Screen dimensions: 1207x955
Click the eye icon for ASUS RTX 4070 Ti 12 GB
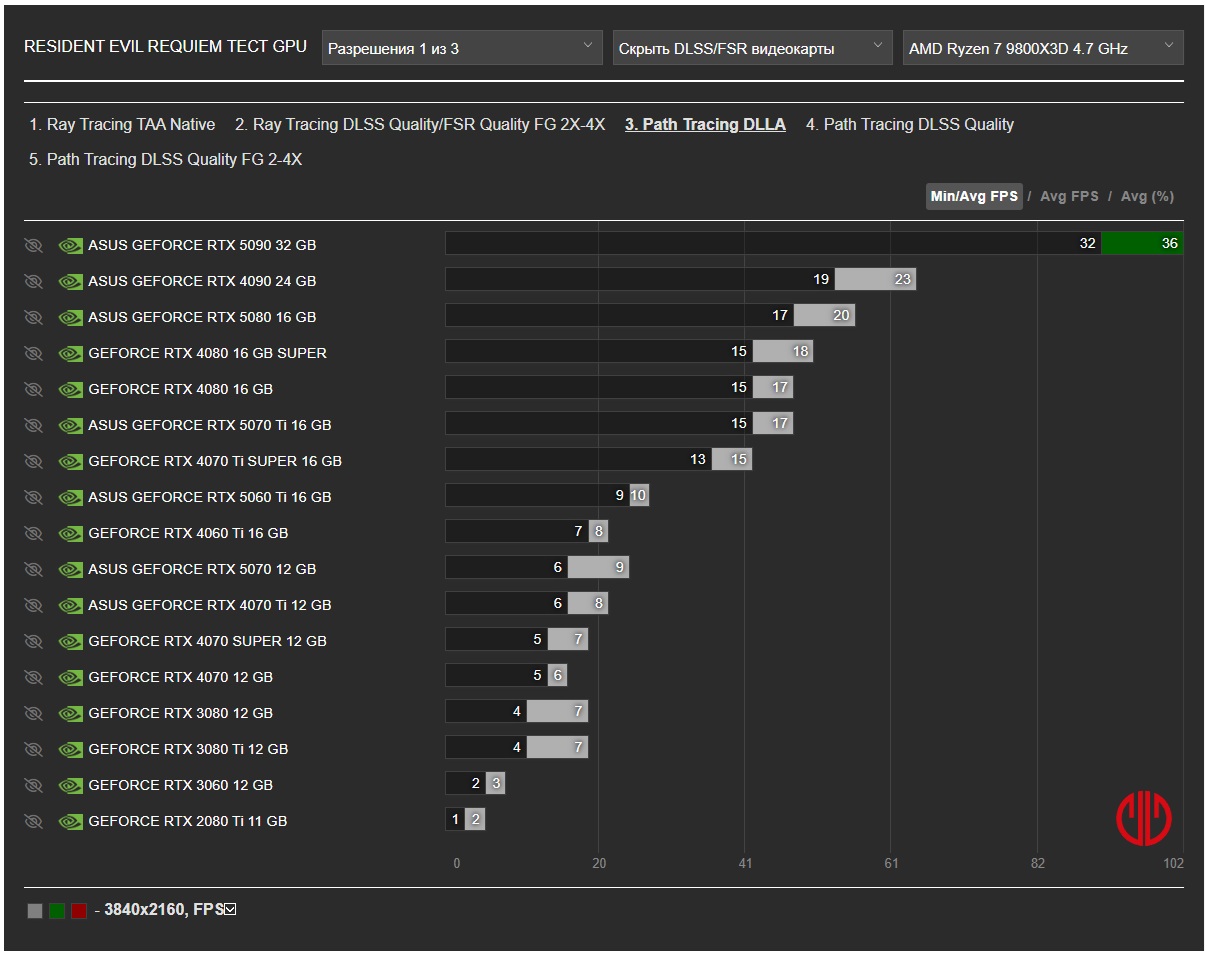33,605
